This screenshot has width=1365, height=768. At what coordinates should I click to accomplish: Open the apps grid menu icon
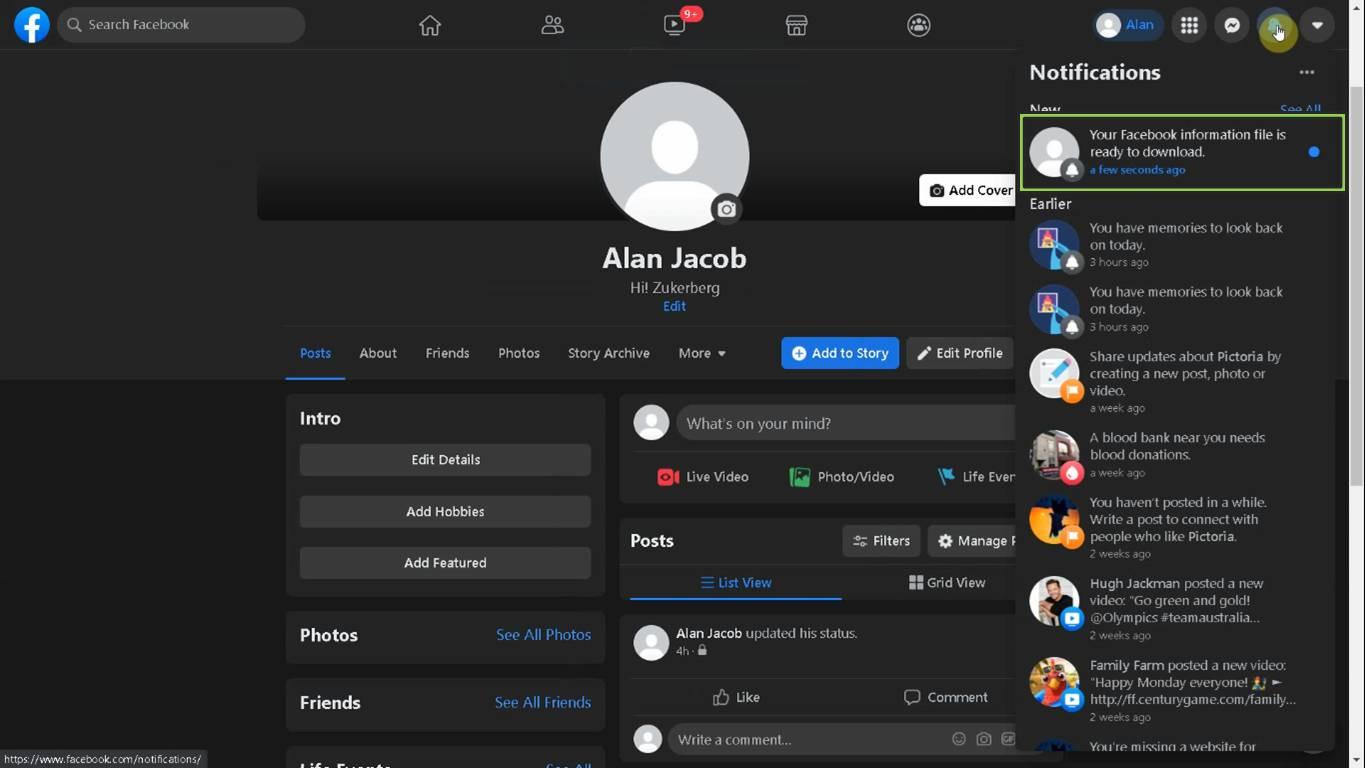coord(1189,25)
